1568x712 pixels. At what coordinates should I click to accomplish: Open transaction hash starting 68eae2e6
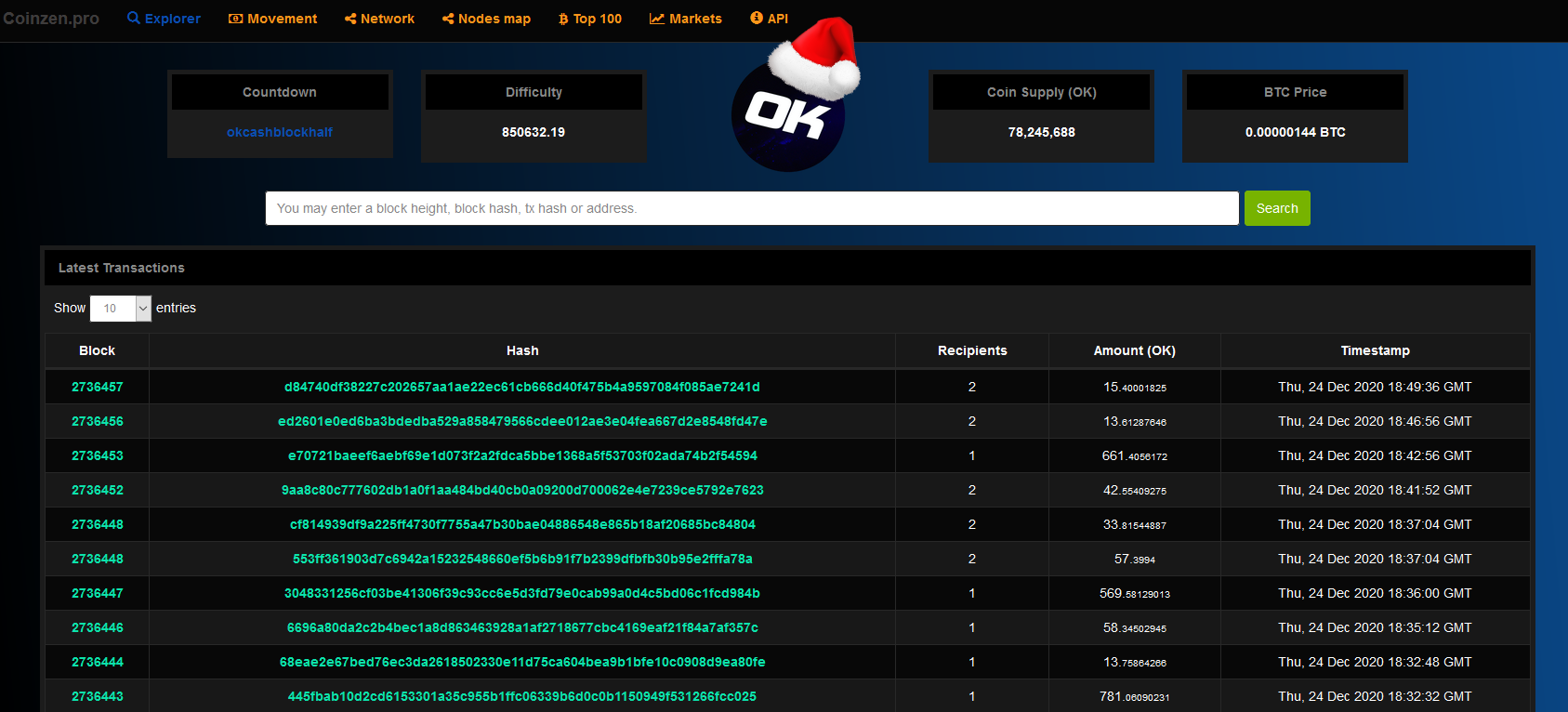tap(522, 662)
